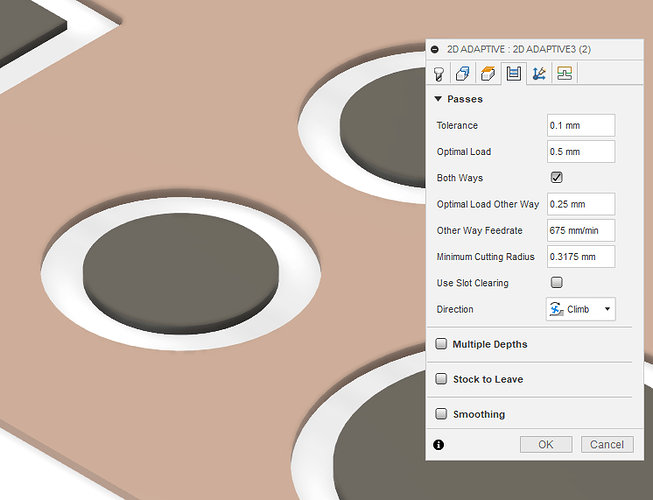Click the info icon at dialog bottom
The height and width of the screenshot is (500, 653).
(x=438, y=444)
